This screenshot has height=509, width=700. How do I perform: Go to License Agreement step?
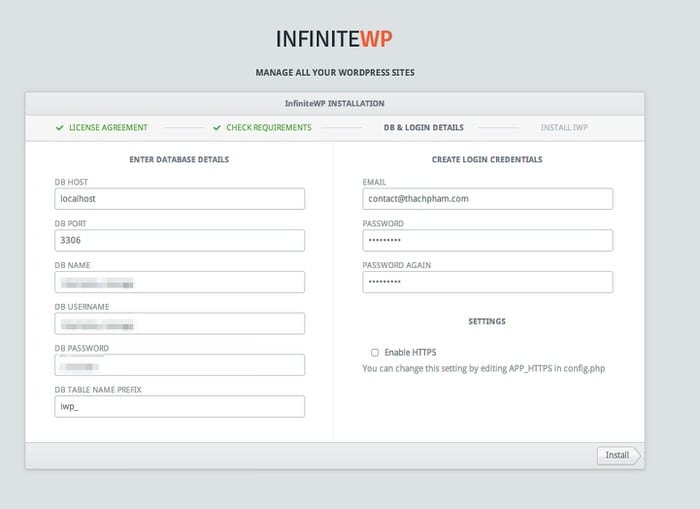pos(108,128)
